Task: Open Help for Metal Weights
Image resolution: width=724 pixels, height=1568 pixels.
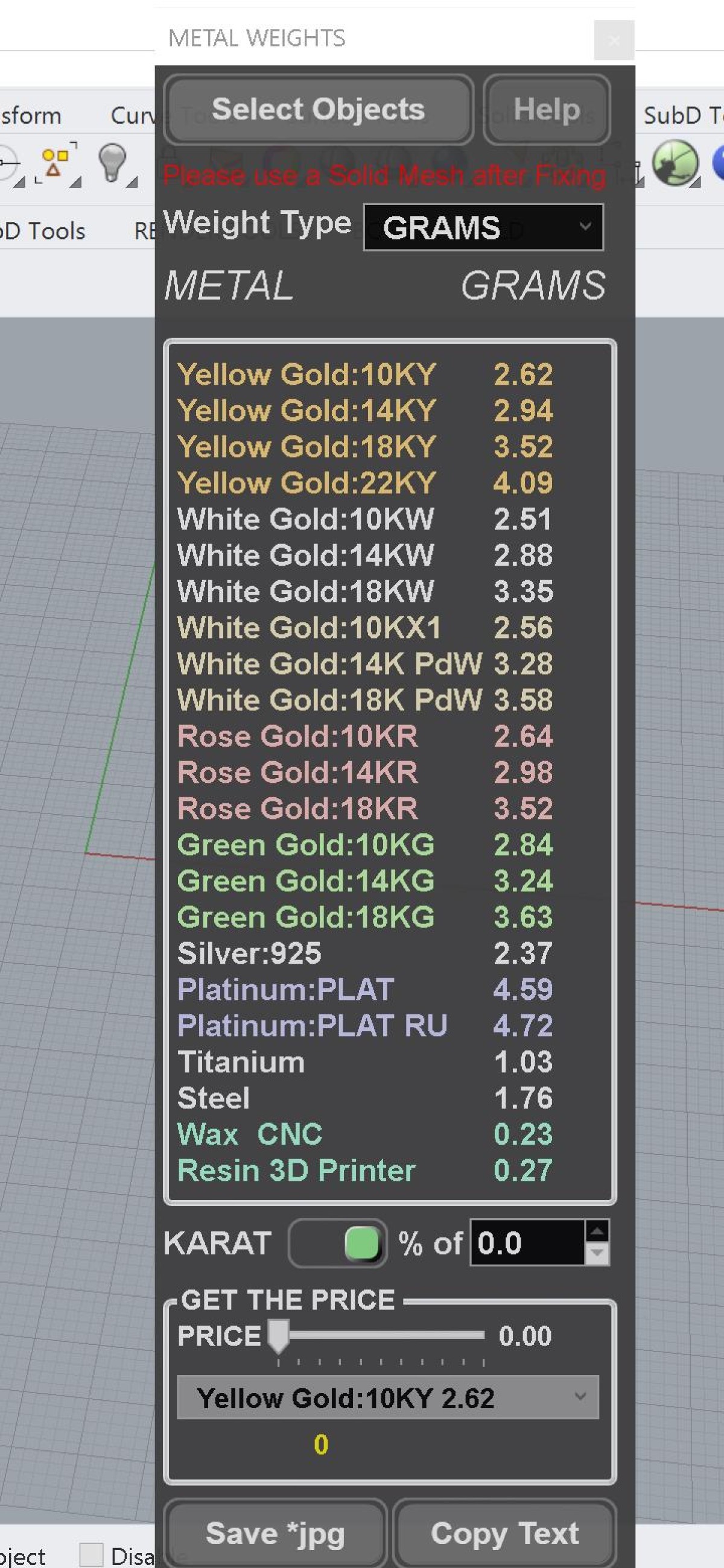Action: coord(546,110)
